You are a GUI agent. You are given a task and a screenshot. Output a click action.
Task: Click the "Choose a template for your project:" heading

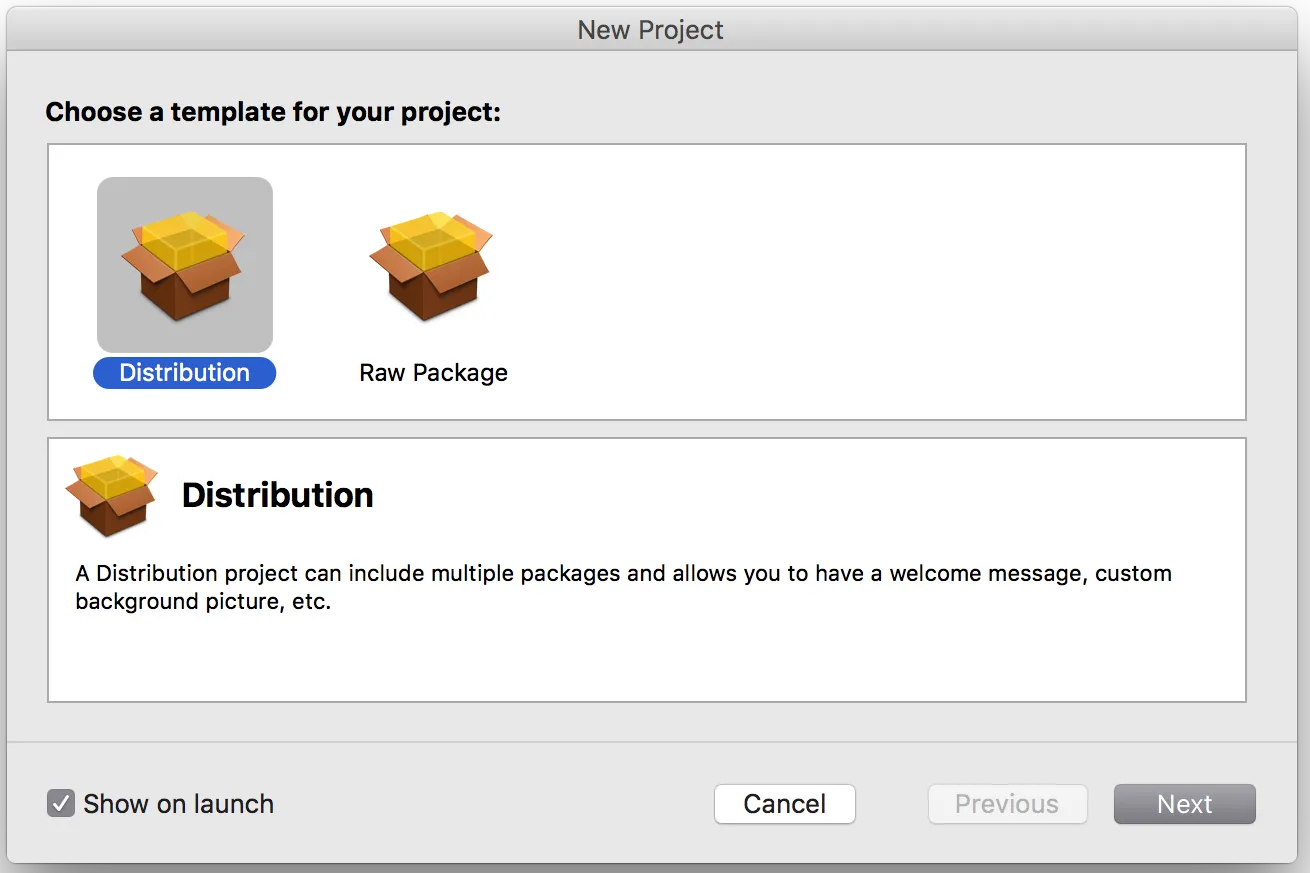(272, 112)
